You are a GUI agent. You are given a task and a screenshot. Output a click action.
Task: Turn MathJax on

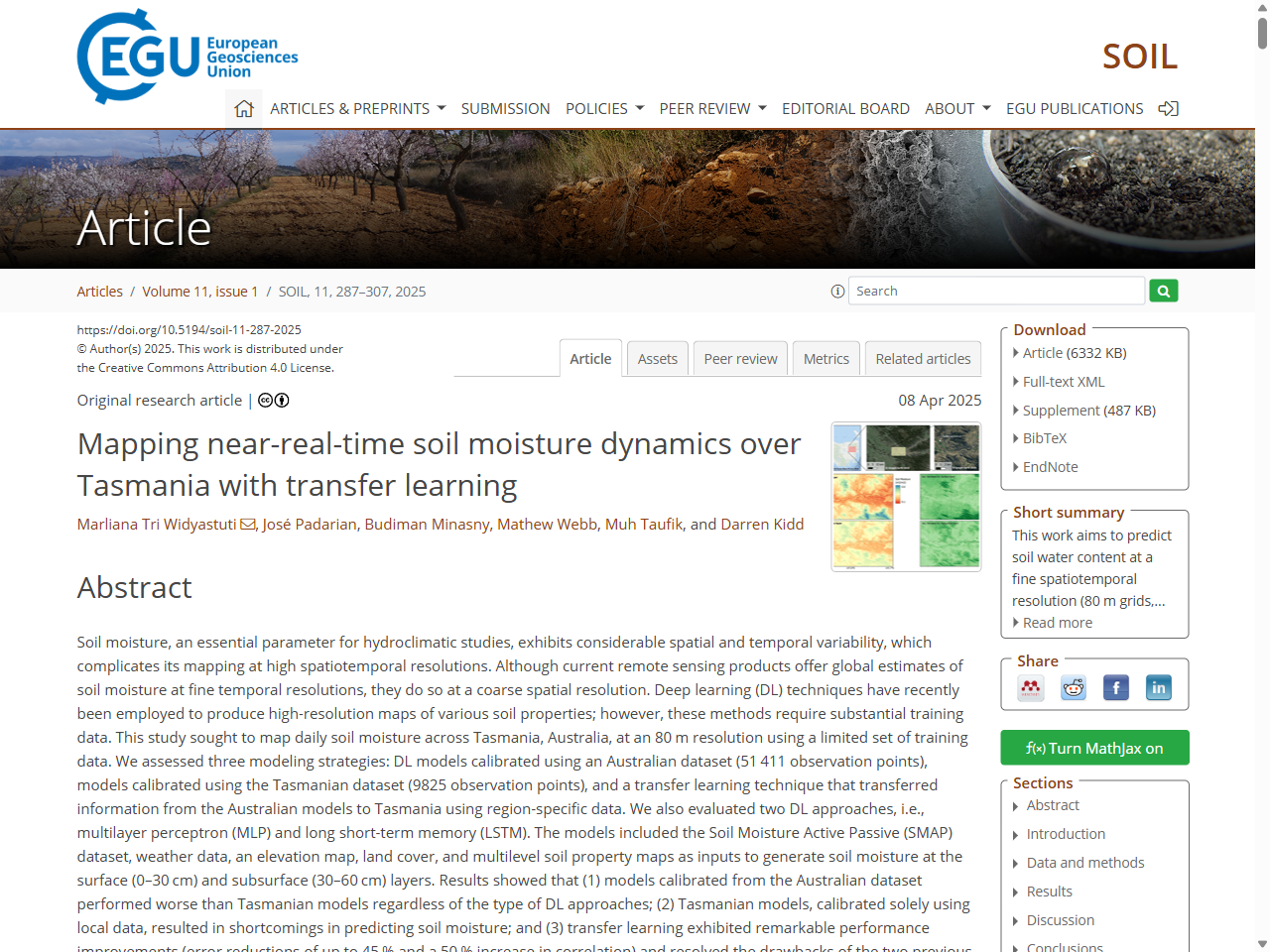tap(1094, 748)
